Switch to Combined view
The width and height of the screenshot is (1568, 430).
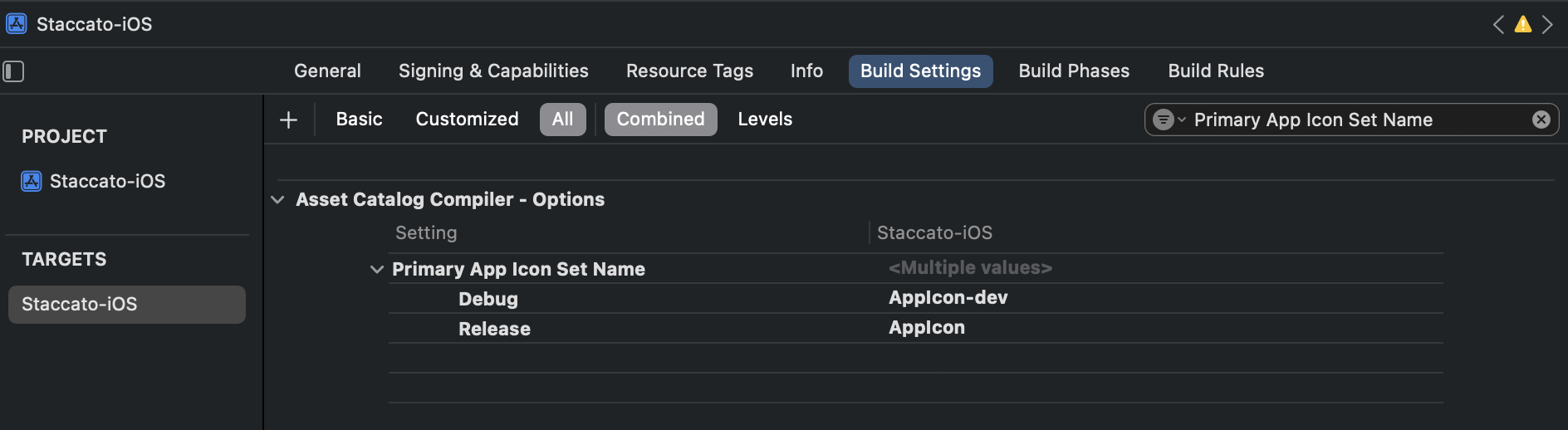point(660,120)
